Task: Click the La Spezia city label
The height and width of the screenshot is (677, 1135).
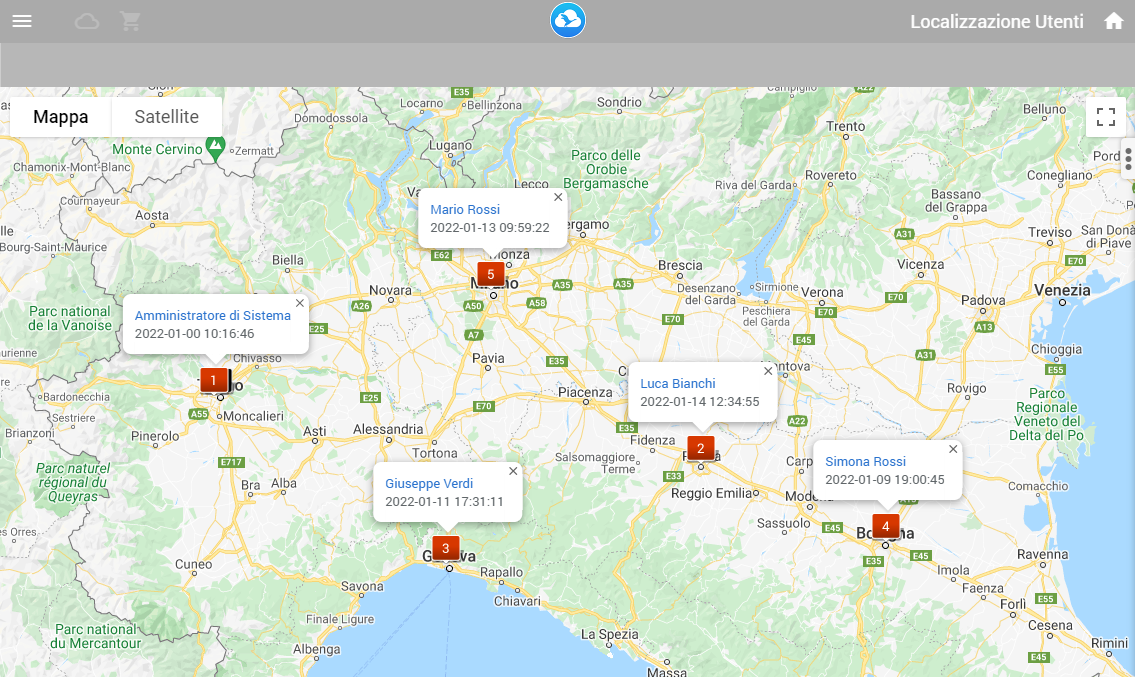Action: (x=609, y=634)
